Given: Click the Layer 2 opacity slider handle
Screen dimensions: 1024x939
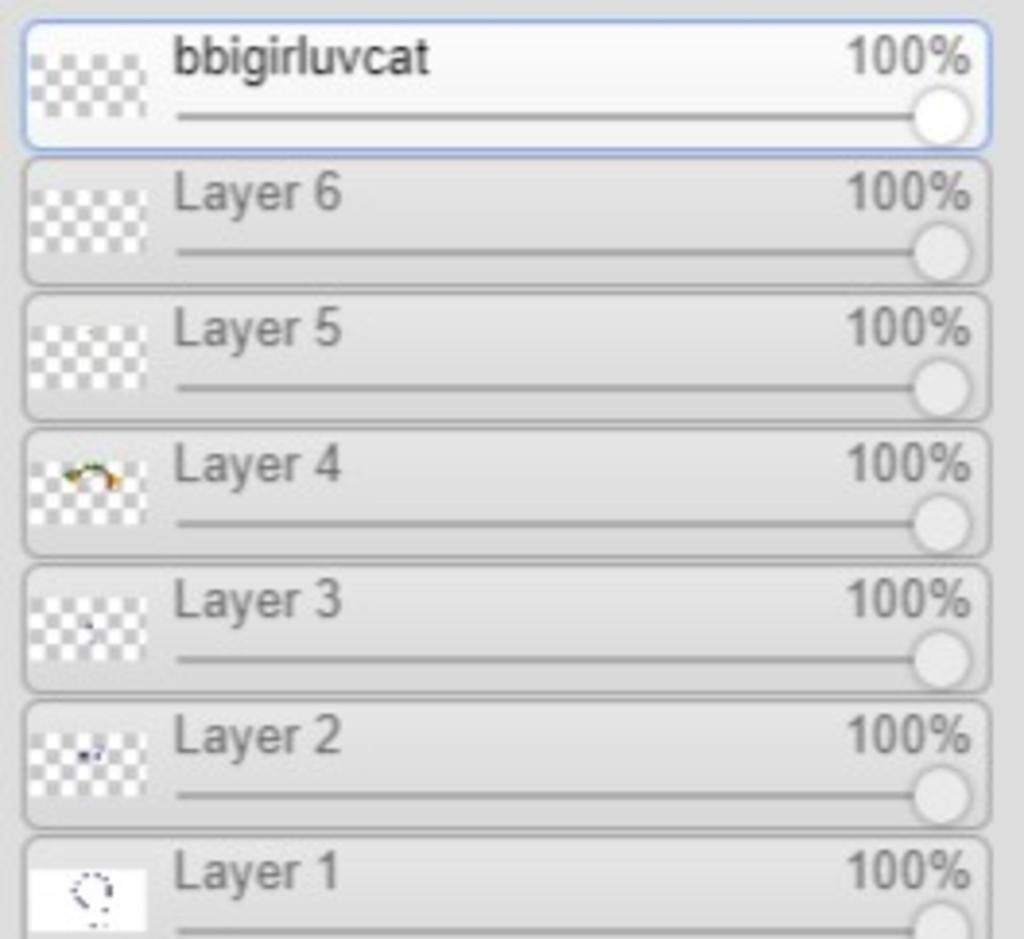Looking at the screenshot, I should (x=941, y=797).
